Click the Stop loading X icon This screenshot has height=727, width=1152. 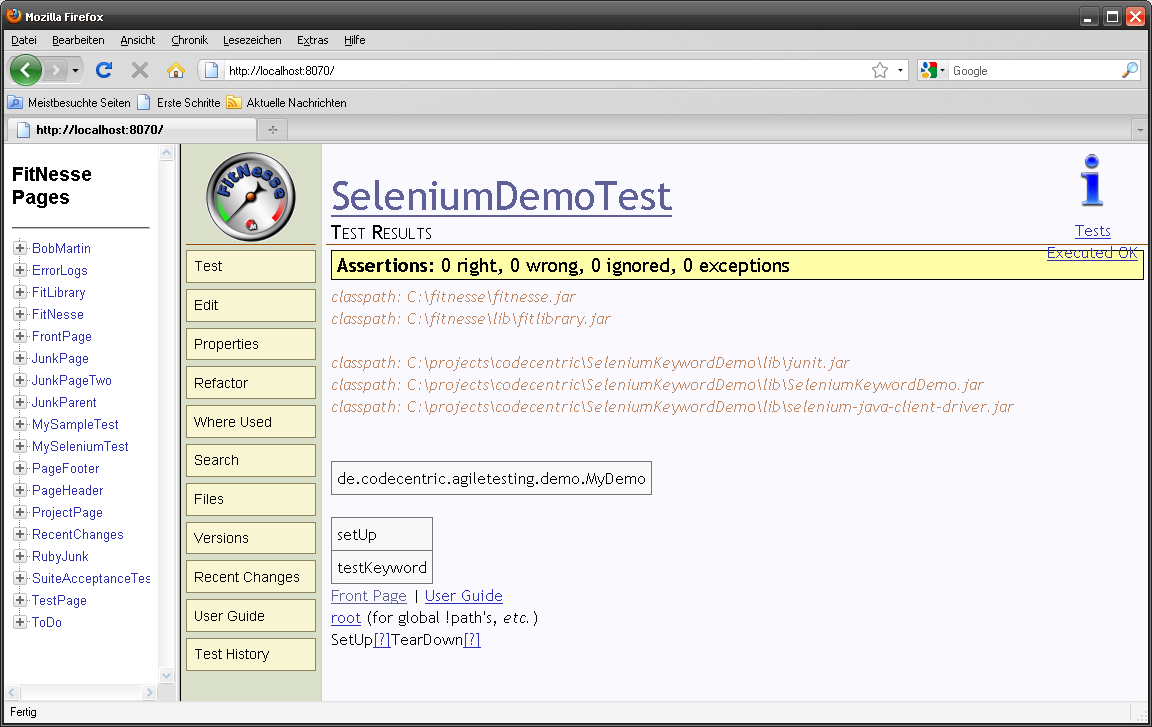140,70
